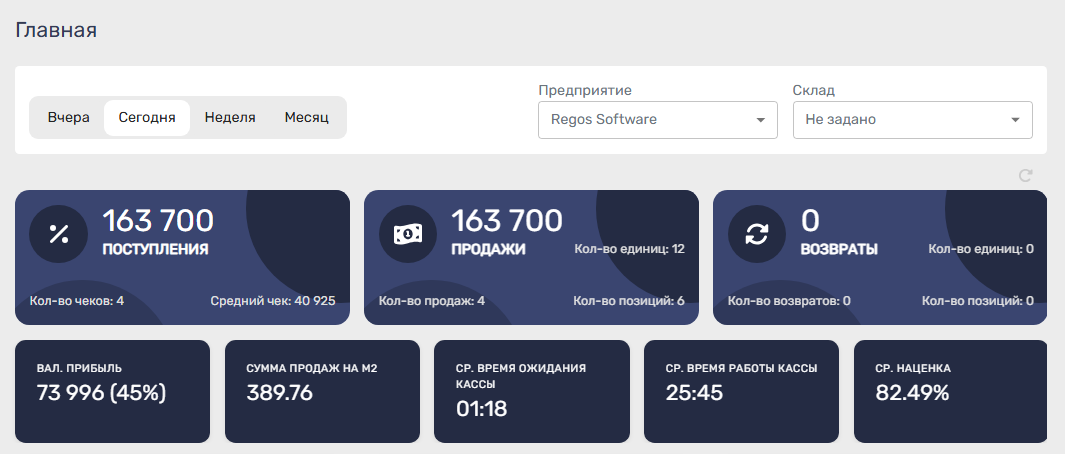Open the Ср. наценка tile
The width and height of the screenshot is (1065, 454).
950,391
